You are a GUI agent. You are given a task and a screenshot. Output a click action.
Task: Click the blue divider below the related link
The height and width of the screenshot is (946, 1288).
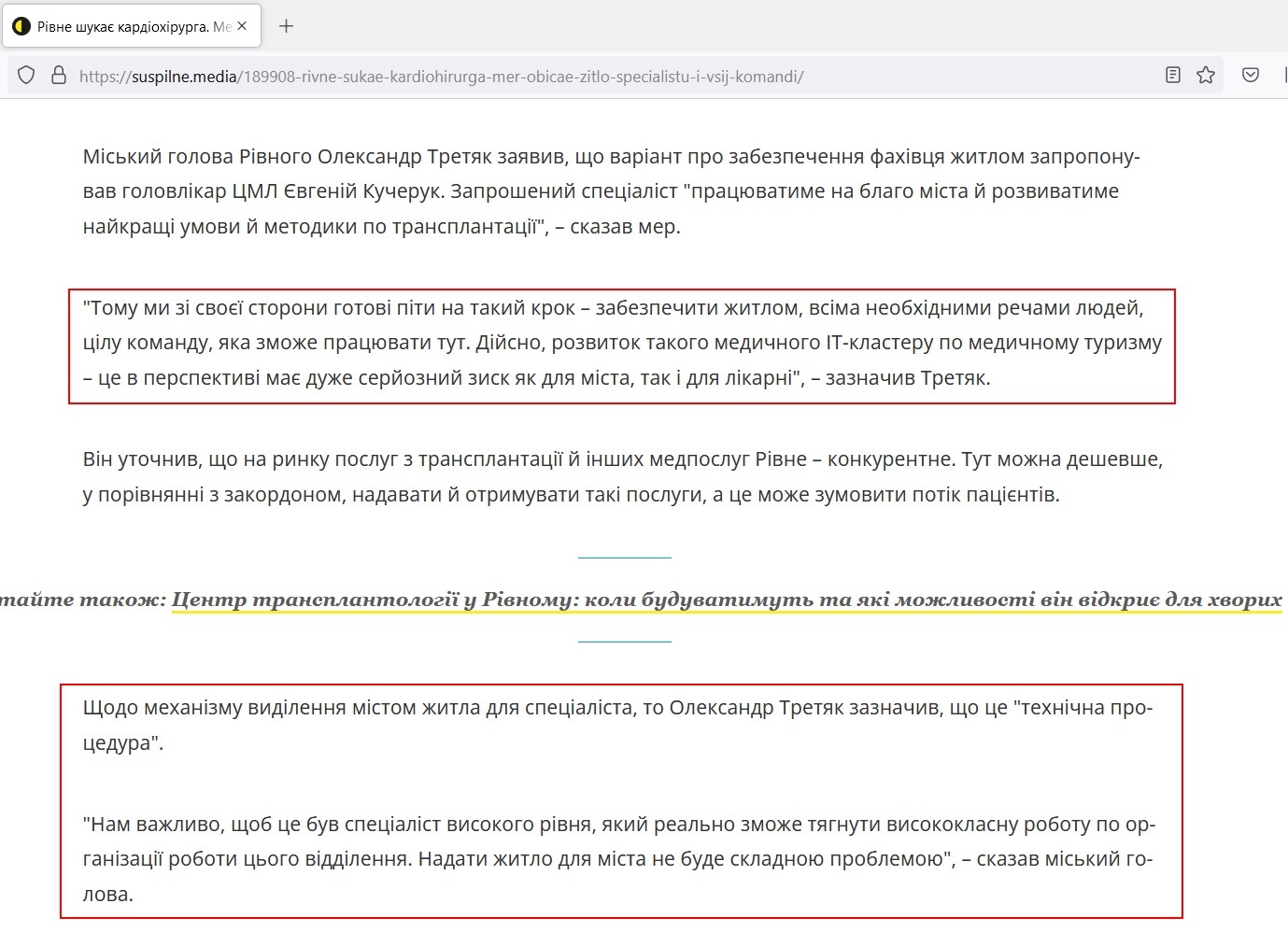coord(624,642)
